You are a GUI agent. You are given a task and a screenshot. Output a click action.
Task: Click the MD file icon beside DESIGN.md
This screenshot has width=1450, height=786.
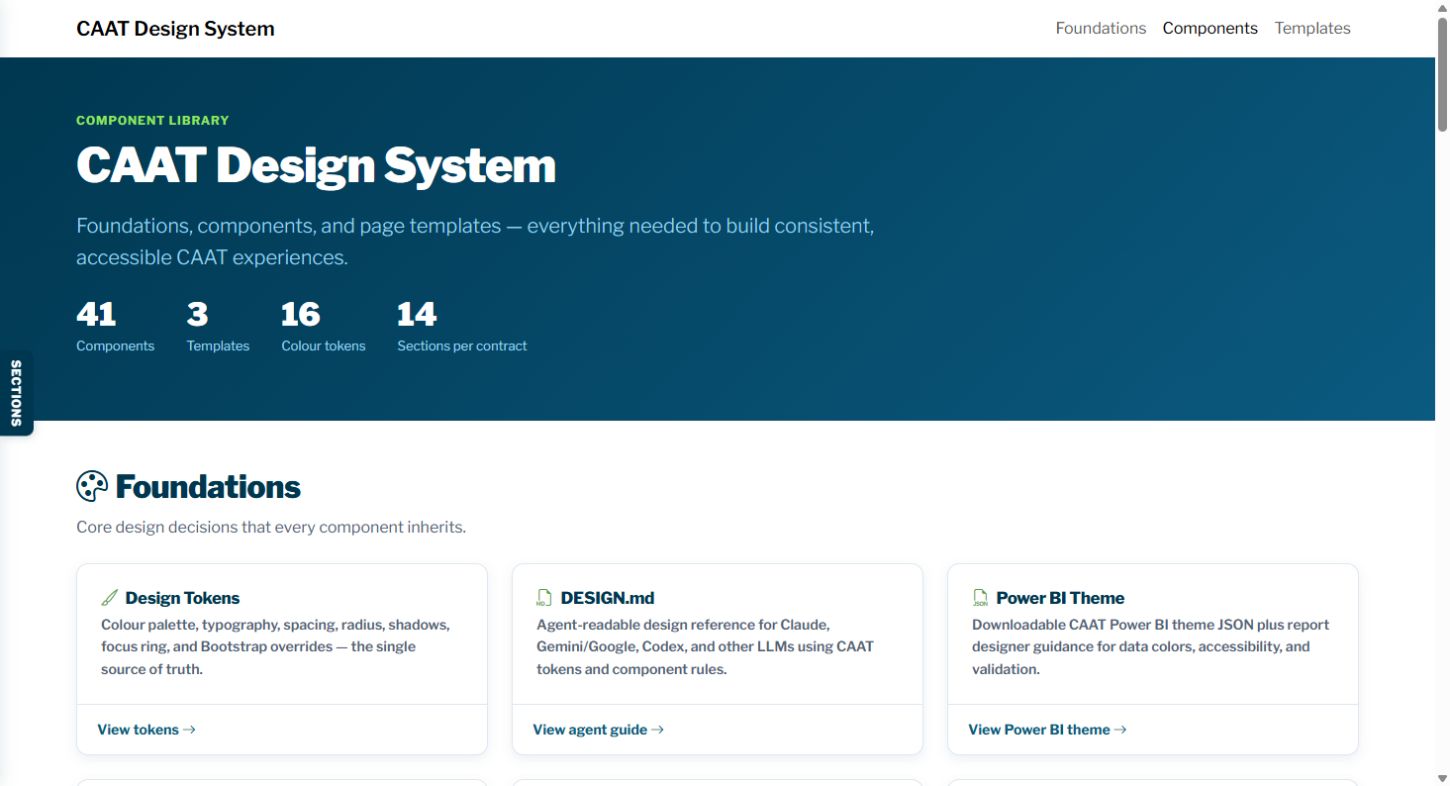tap(544, 598)
